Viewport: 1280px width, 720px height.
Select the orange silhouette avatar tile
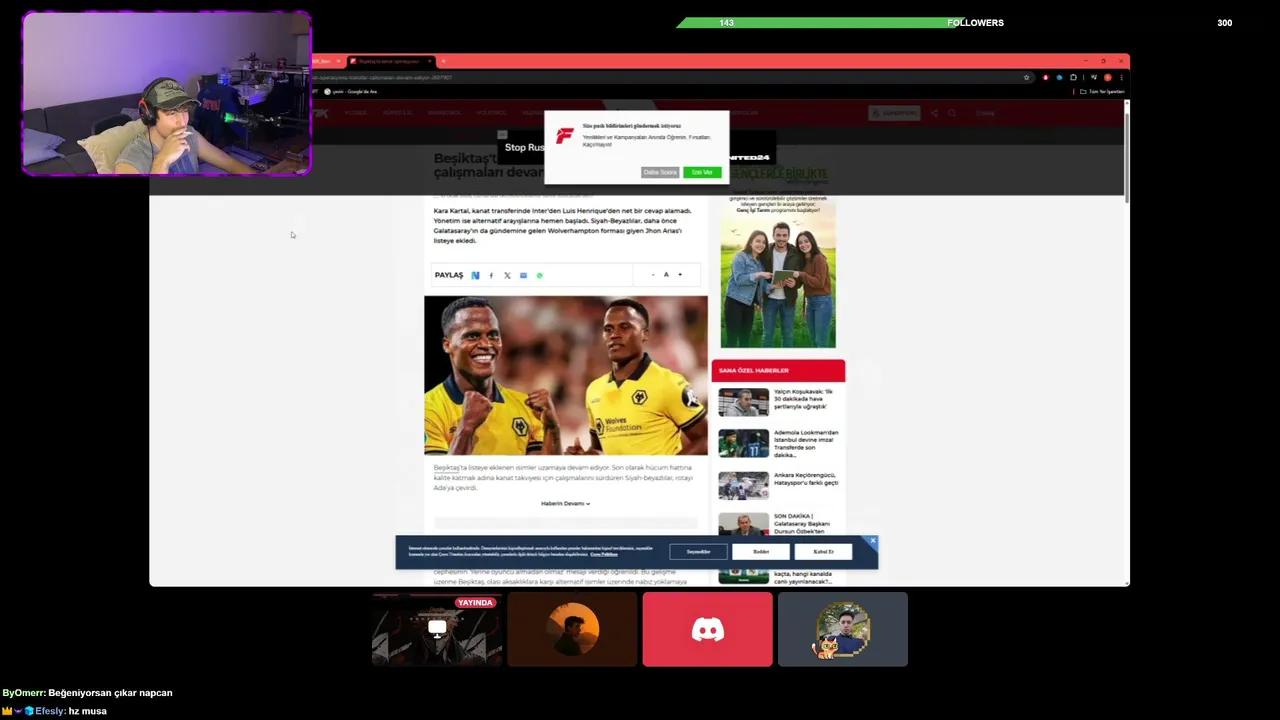coord(572,629)
